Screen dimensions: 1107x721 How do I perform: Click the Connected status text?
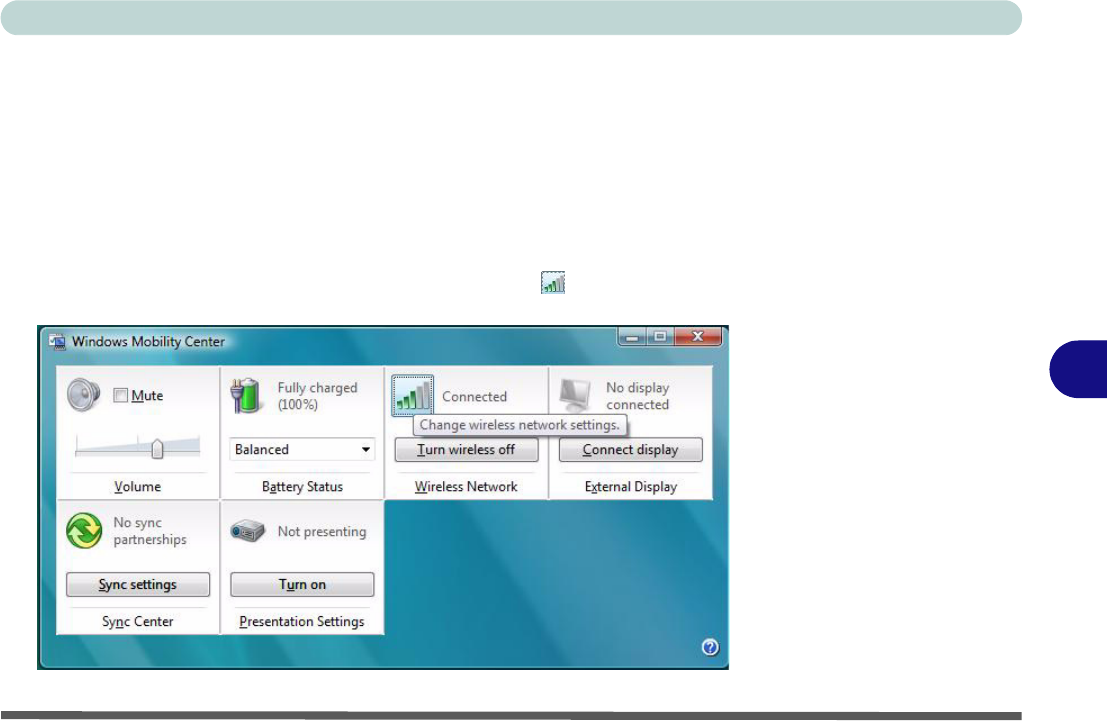tap(474, 397)
